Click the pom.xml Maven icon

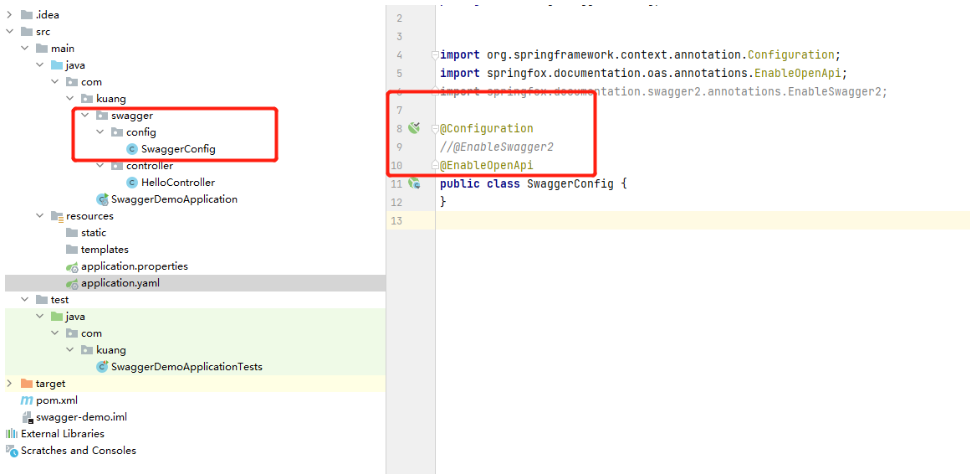tap(27, 400)
